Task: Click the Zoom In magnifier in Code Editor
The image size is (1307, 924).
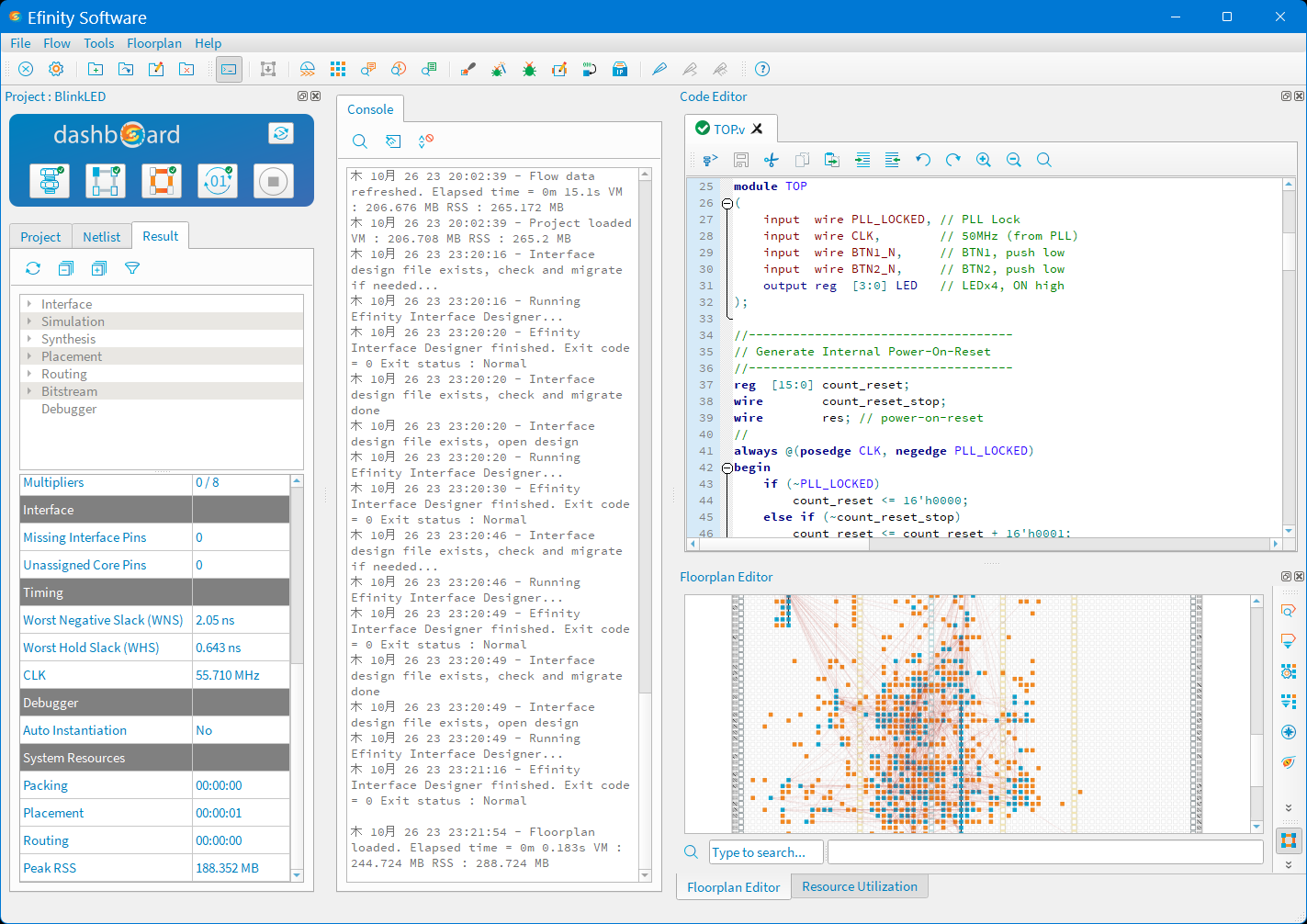Action: 984,160
